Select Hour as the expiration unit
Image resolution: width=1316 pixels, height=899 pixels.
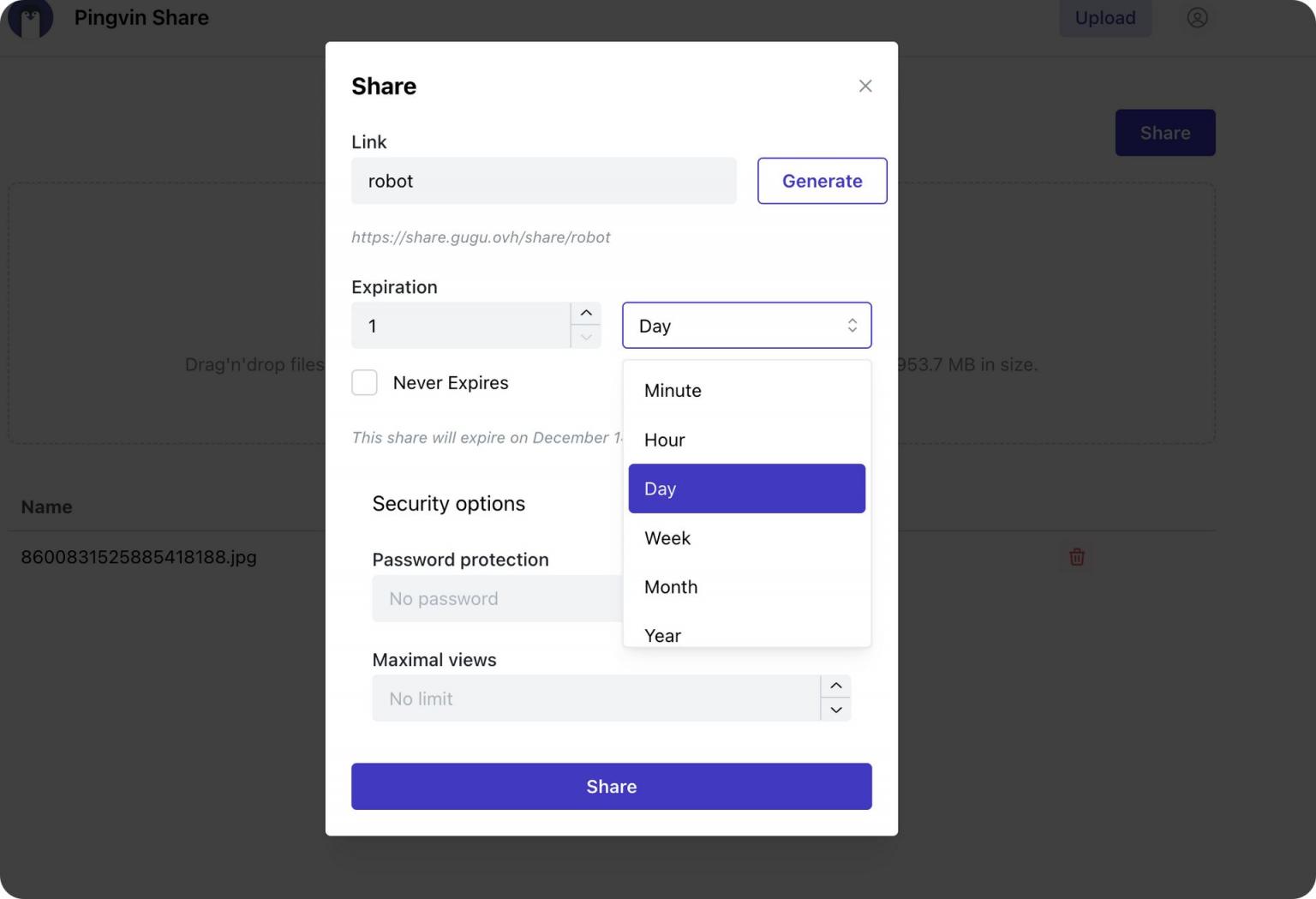click(665, 440)
